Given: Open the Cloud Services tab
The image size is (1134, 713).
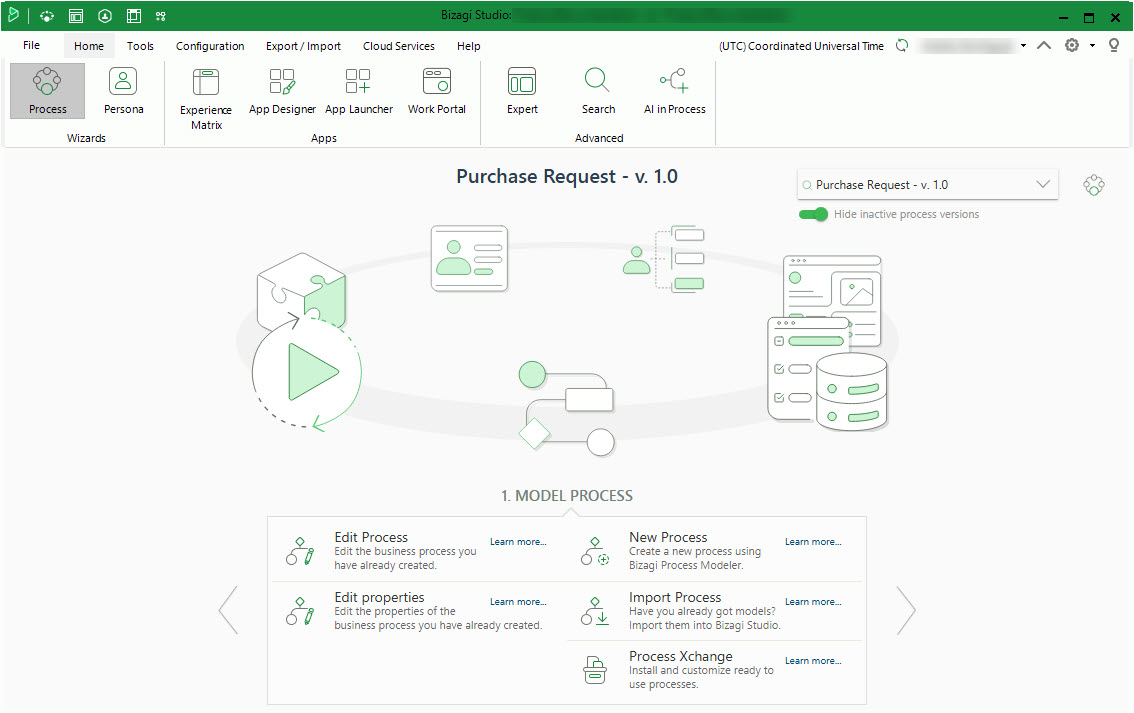Looking at the screenshot, I should (x=398, y=46).
